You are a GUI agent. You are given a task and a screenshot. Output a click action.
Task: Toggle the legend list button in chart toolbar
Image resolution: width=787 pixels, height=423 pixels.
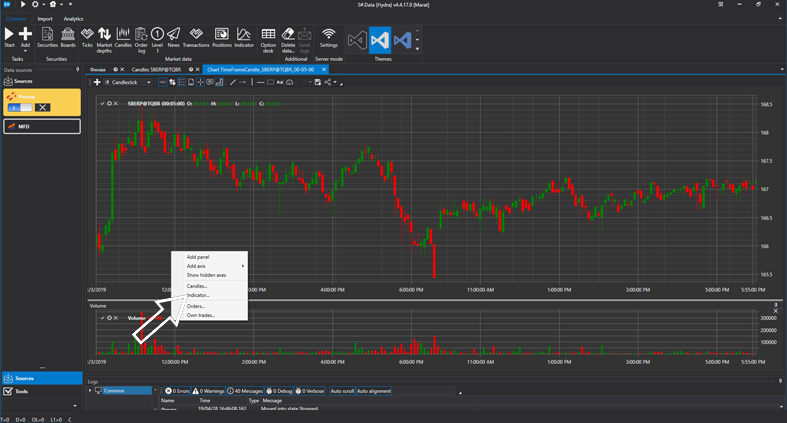click(x=182, y=82)
